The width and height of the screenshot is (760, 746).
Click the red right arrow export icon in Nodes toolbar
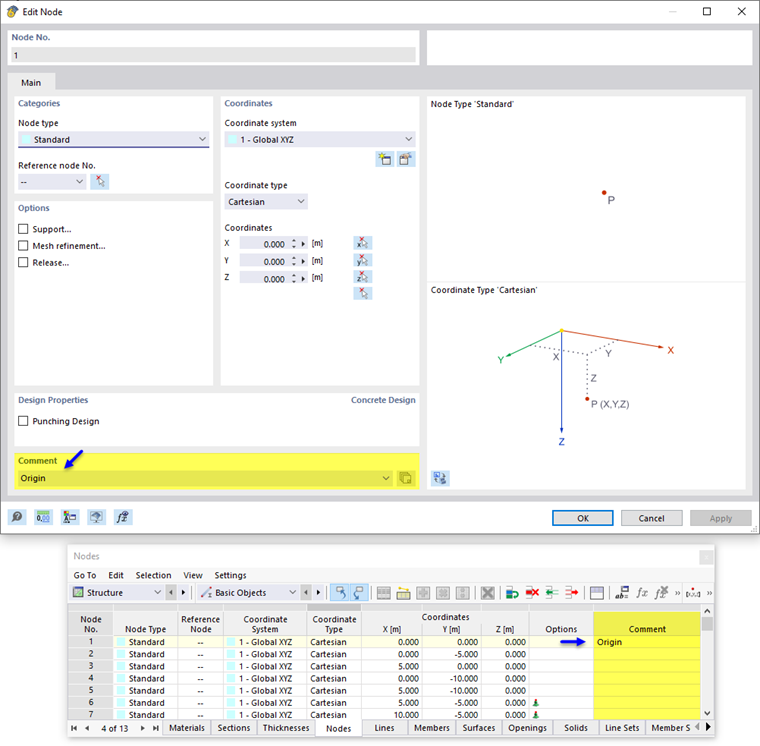tap(571, 593)
